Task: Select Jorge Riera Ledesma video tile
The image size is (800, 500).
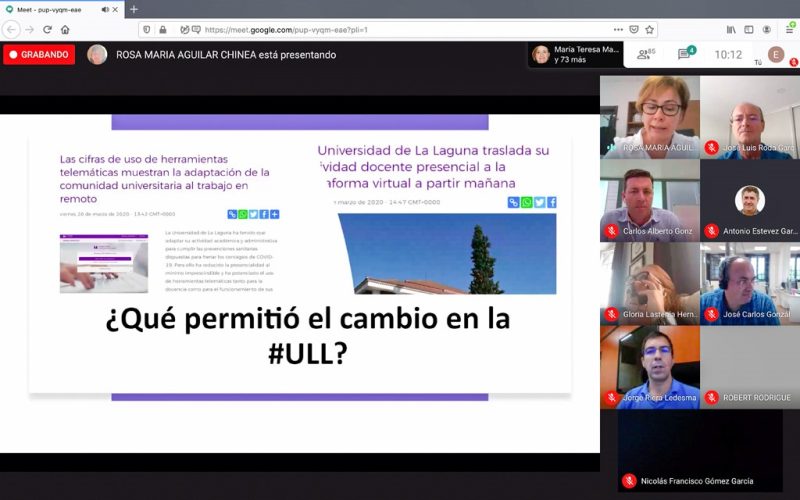Action: (x=650, y=367)
